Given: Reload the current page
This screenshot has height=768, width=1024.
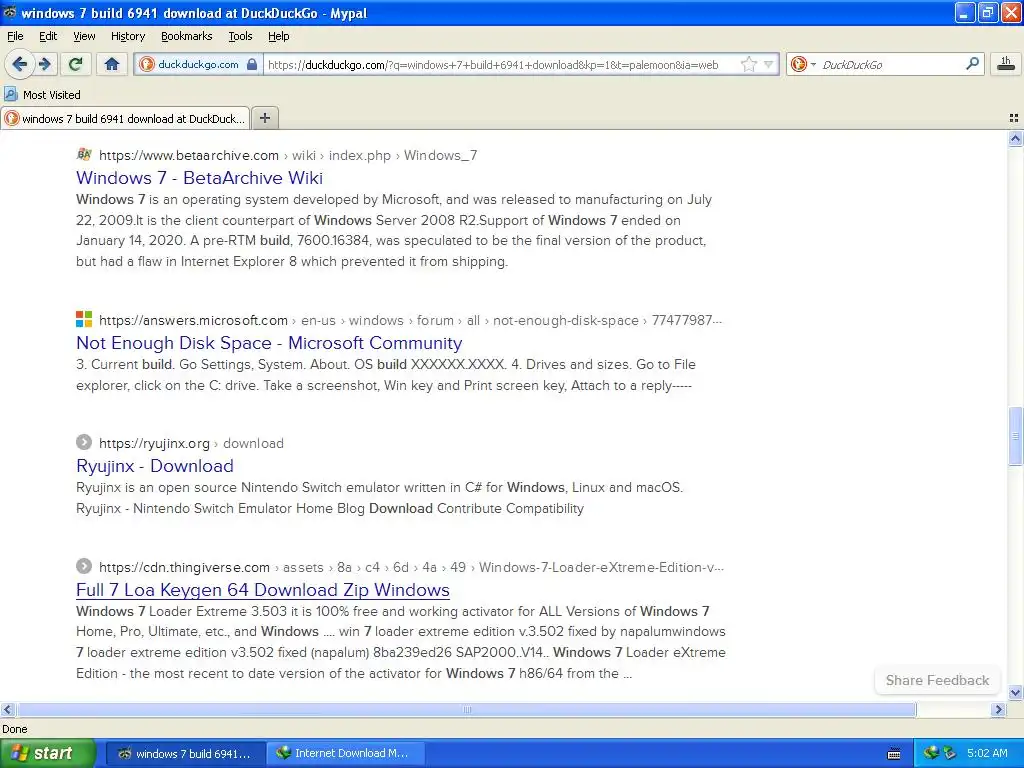Looking at the screenshot, I should pyautogui.click(x=76, y=64).
